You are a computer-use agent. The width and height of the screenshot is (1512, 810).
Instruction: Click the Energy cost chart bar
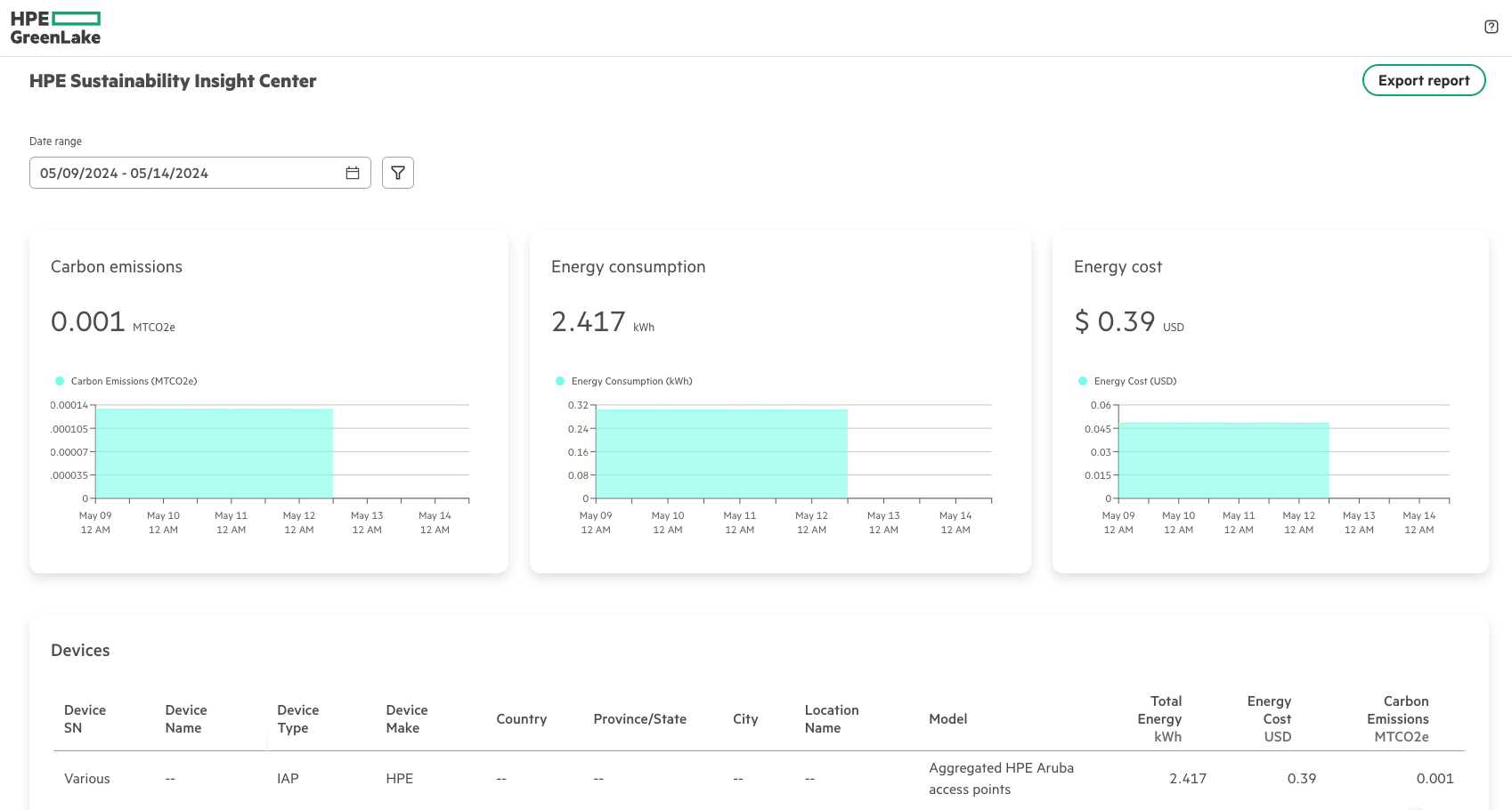click(1224, 461)
